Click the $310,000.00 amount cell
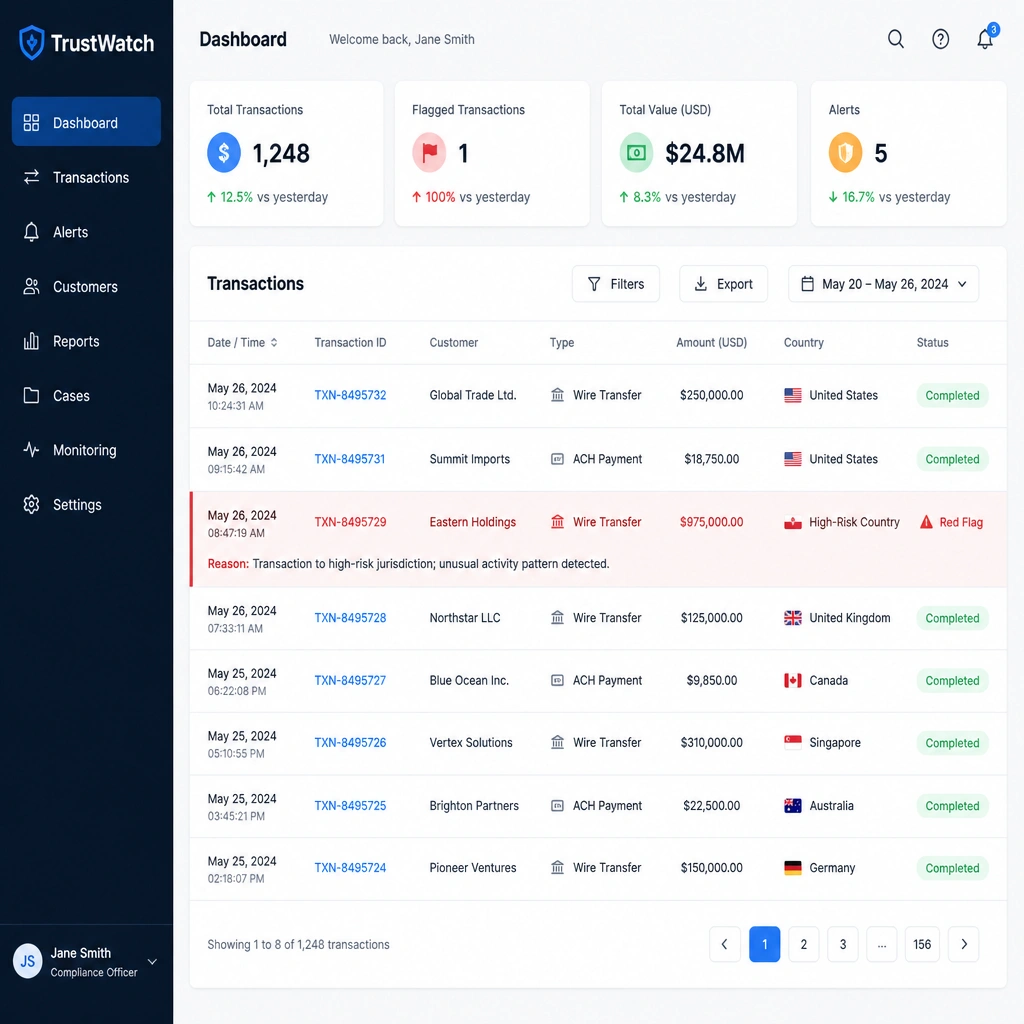 [711, 743]
